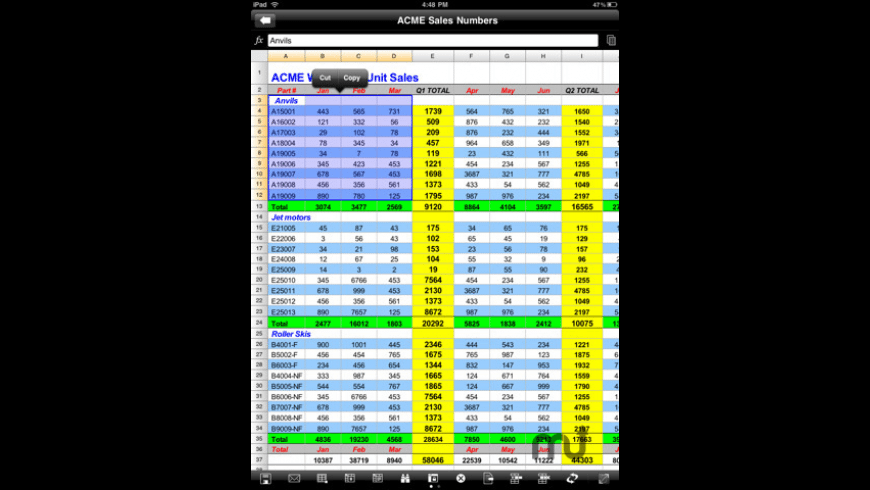Email the spreadsheet via envelope icon
870x490 pixels.
(x=294, y=478)
